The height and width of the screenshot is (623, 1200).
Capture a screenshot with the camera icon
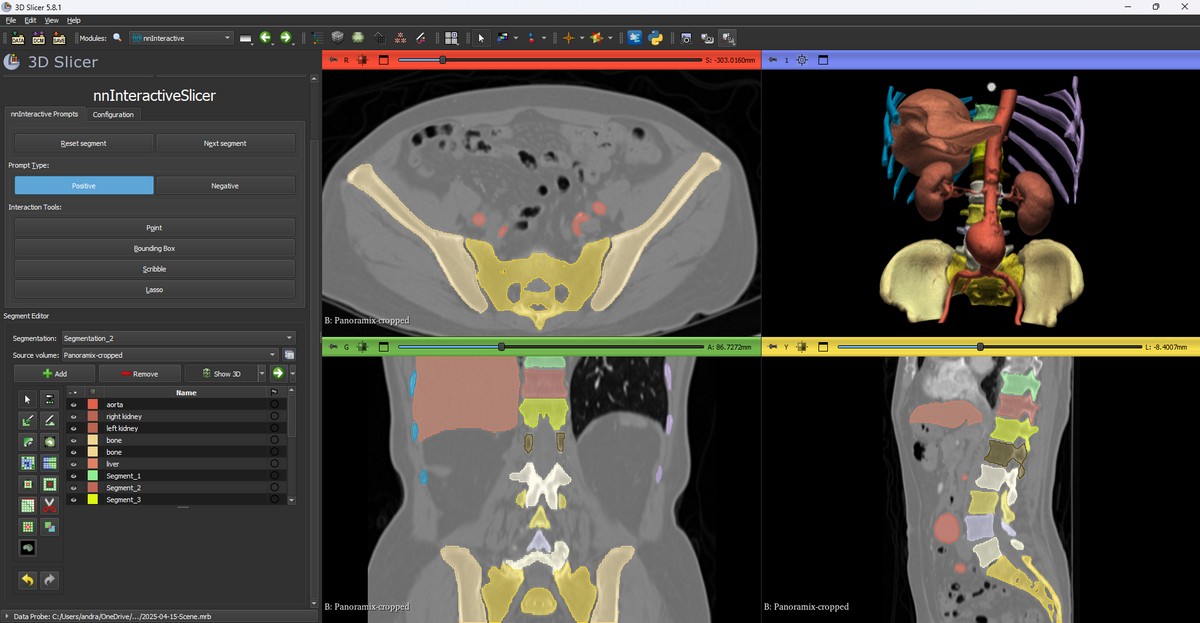(x=685, y=38)
